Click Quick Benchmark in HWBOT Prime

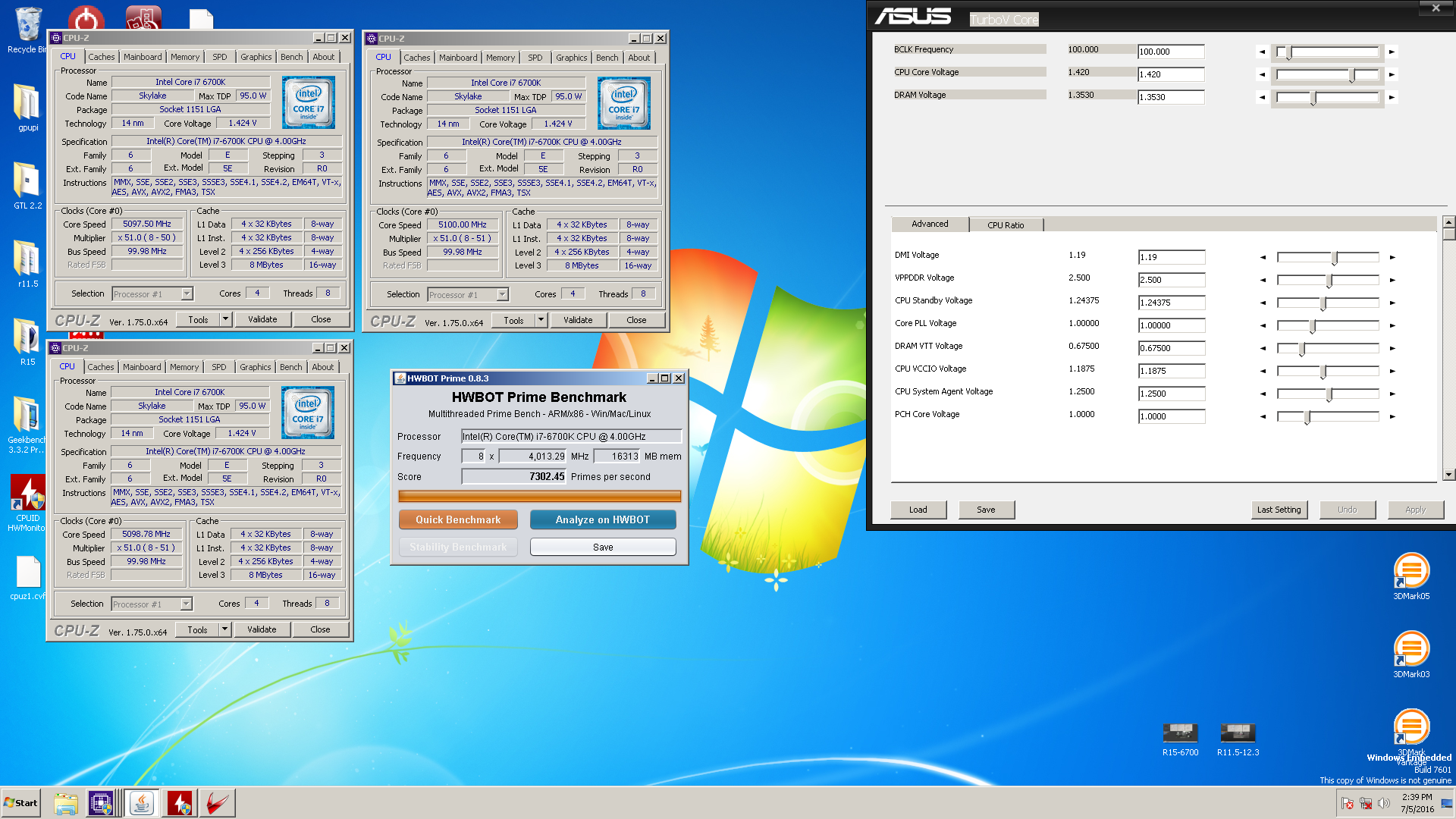458,519
